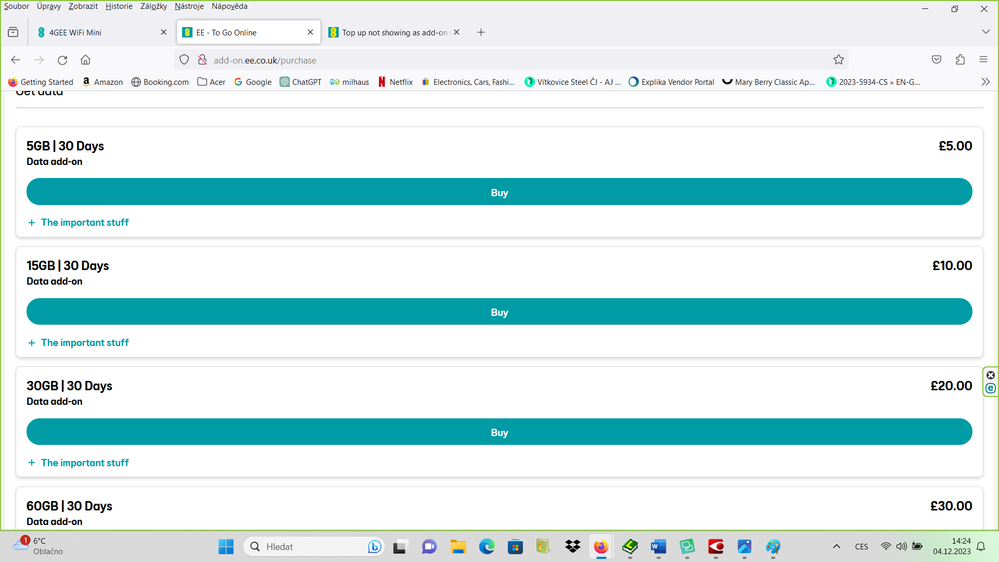The width and height of the screenshot is (999, 562).
Task: List all tabs dropdown arrow
Action: (x=986, y=32)
